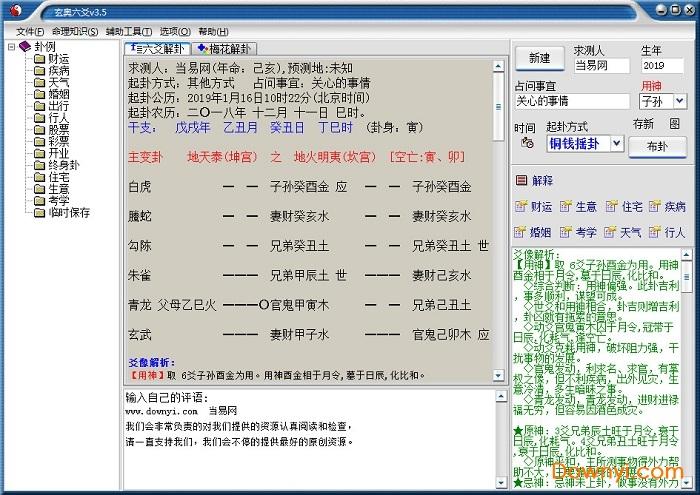Click the hexagram panel scrollbar thumb
The image size is (700, 495).
(498, 106)
